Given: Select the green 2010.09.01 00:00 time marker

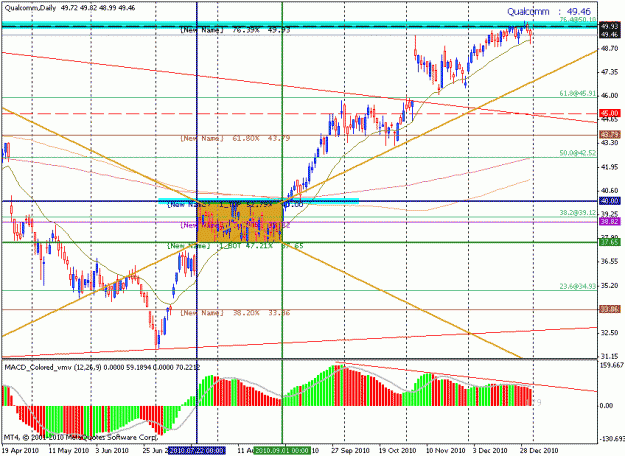Looking at the screenshot, I should 282,450.
